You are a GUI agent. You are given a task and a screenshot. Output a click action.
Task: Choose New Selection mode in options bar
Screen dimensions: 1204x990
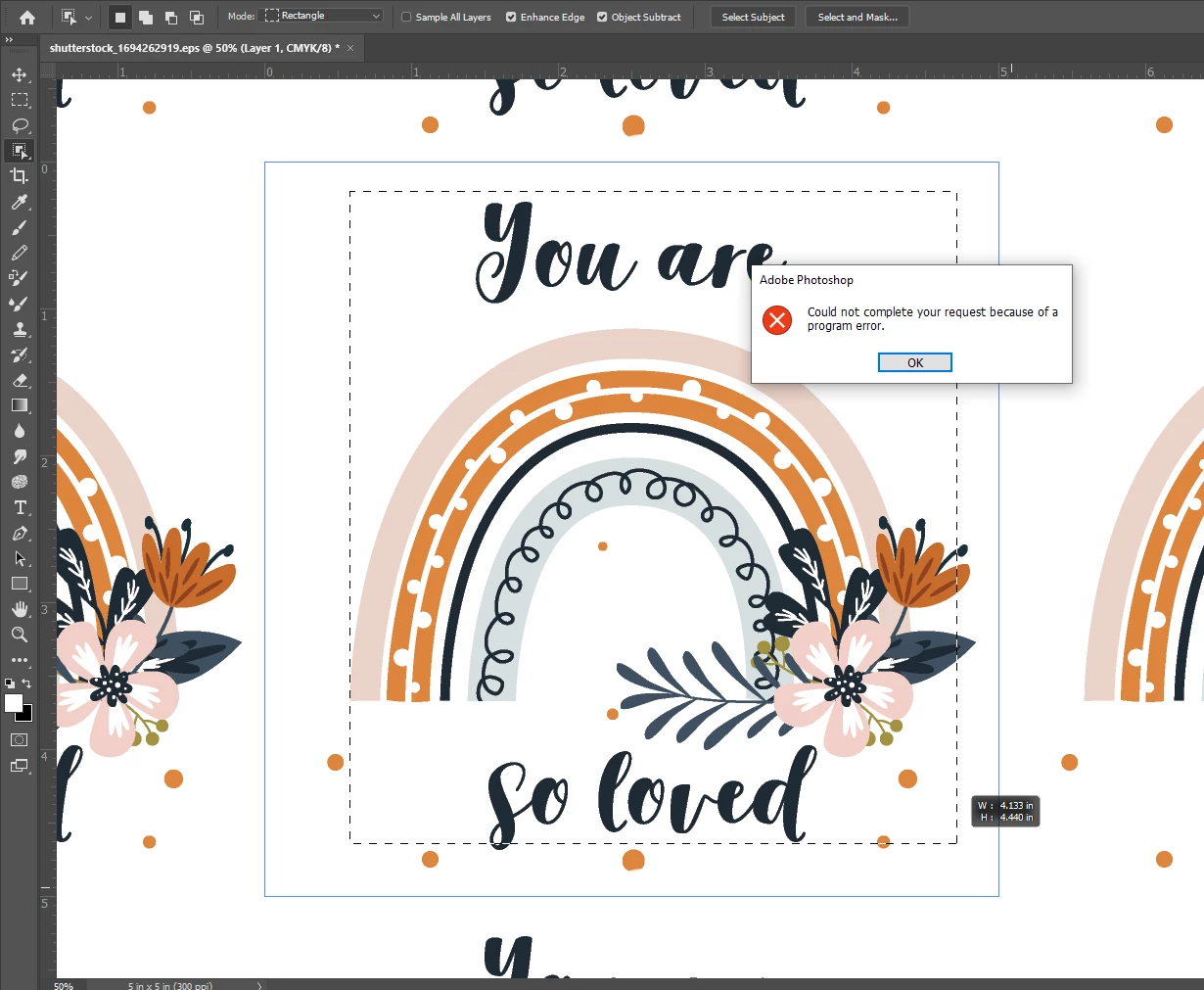[120, 17]
